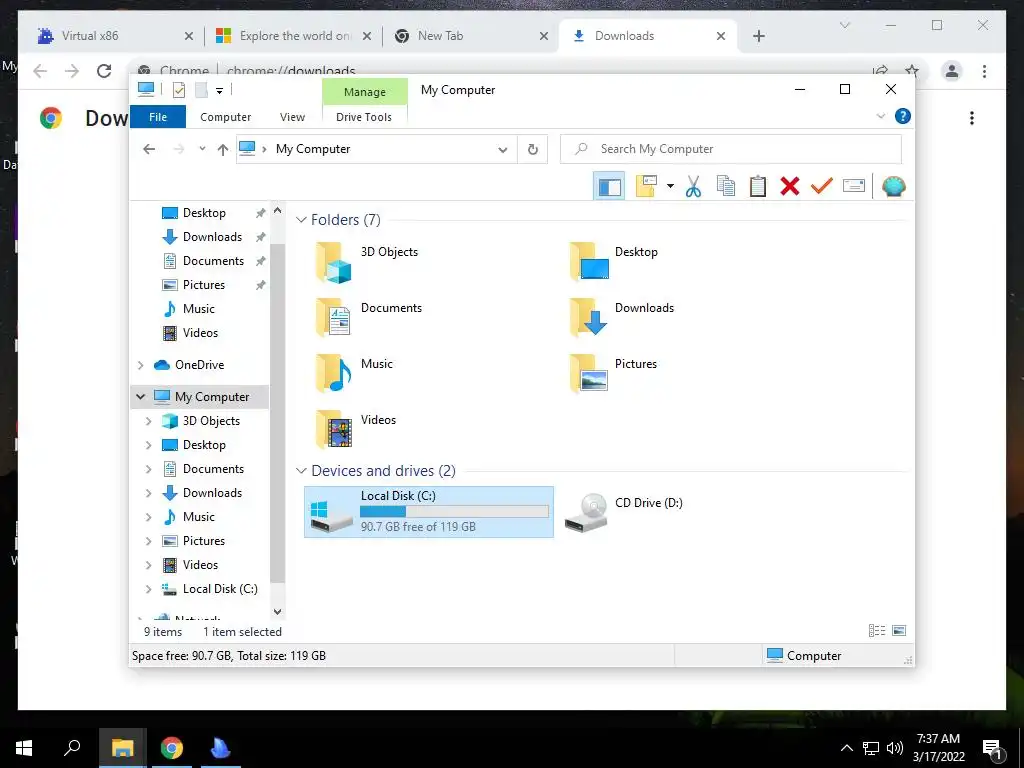Click the Paste clipboard toolbar icon
The image size is (1024, 768).
(758, 187)
